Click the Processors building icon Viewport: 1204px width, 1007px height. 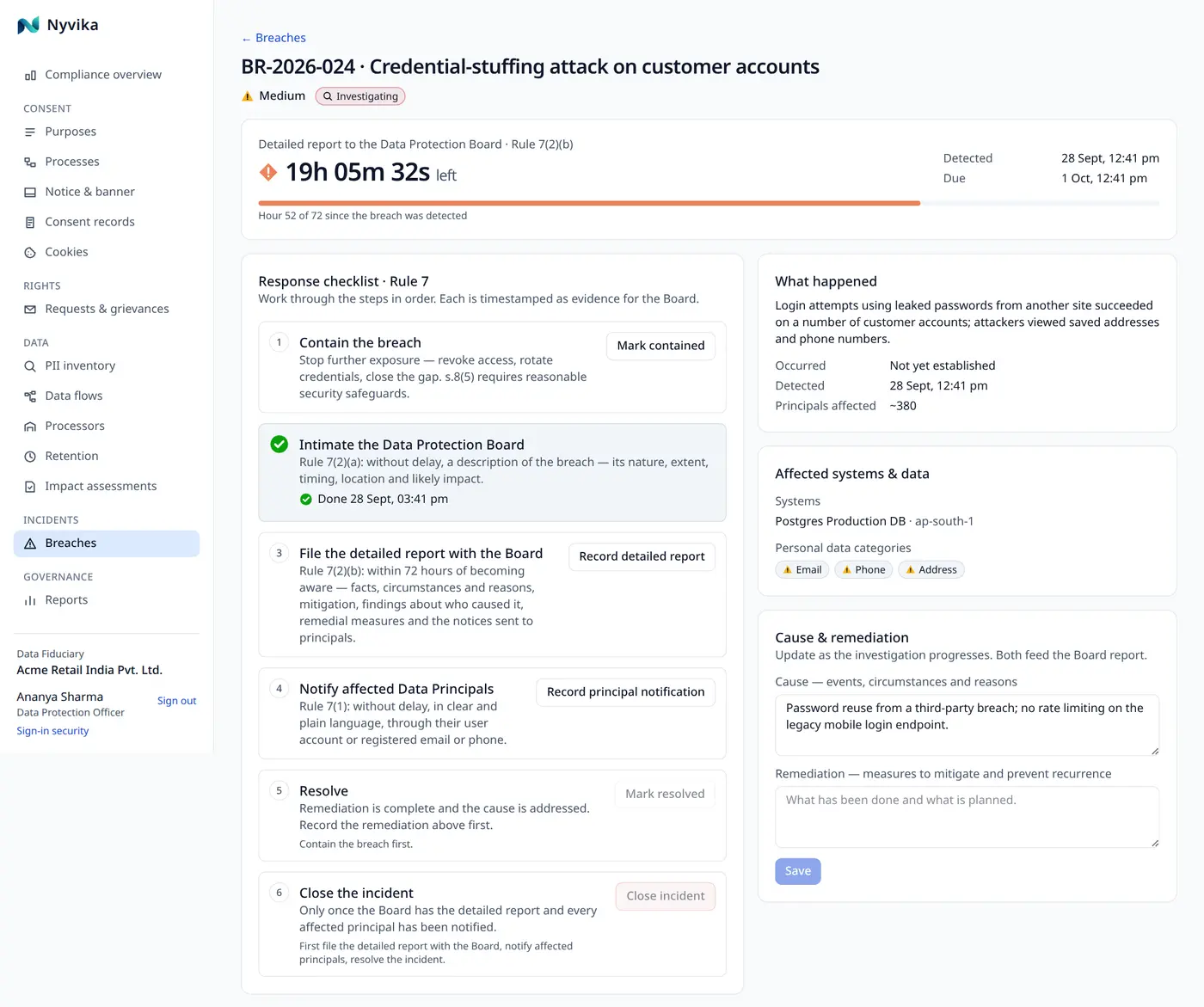pos(30,427)
